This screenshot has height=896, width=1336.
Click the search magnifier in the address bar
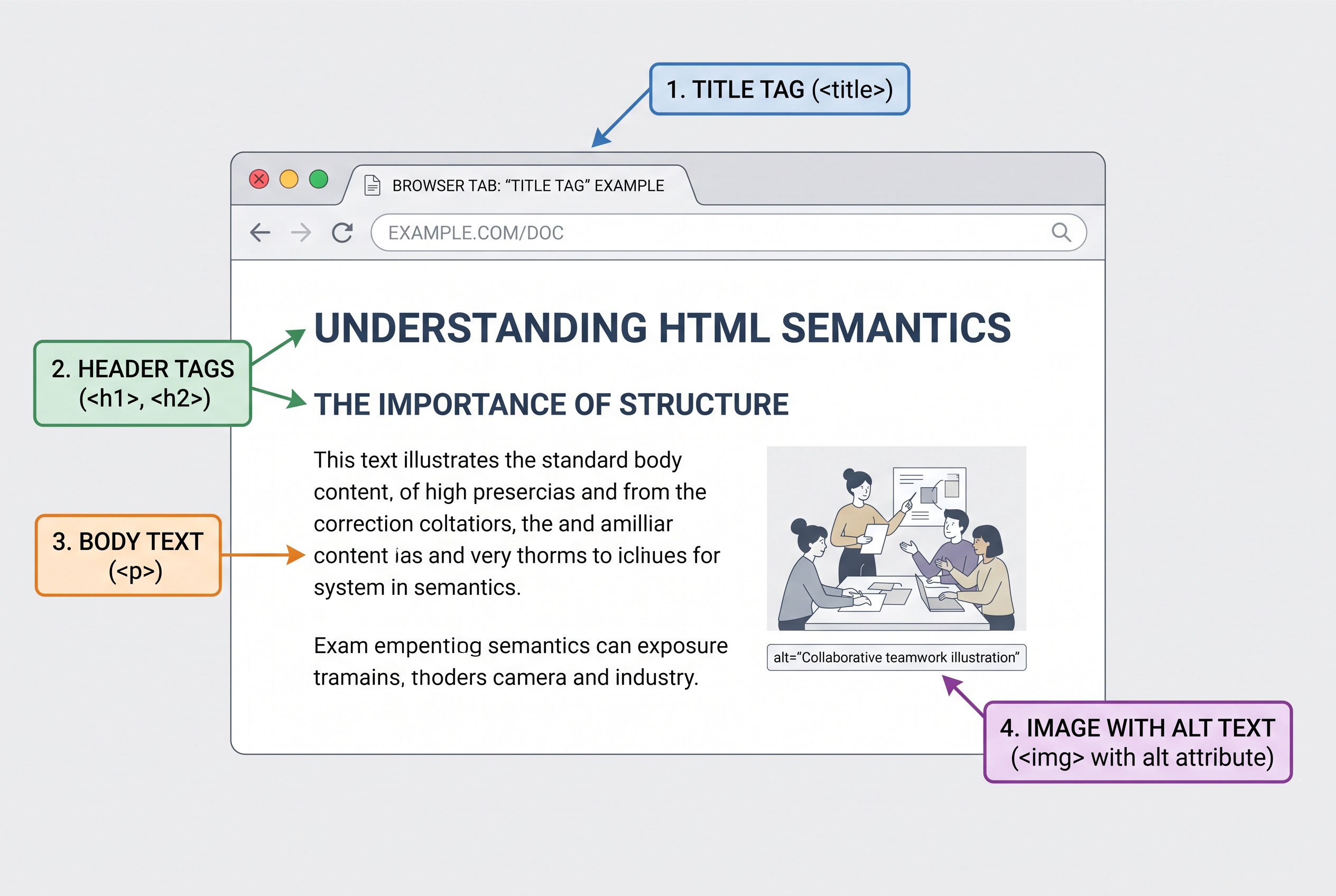[x=1061, y=232]
